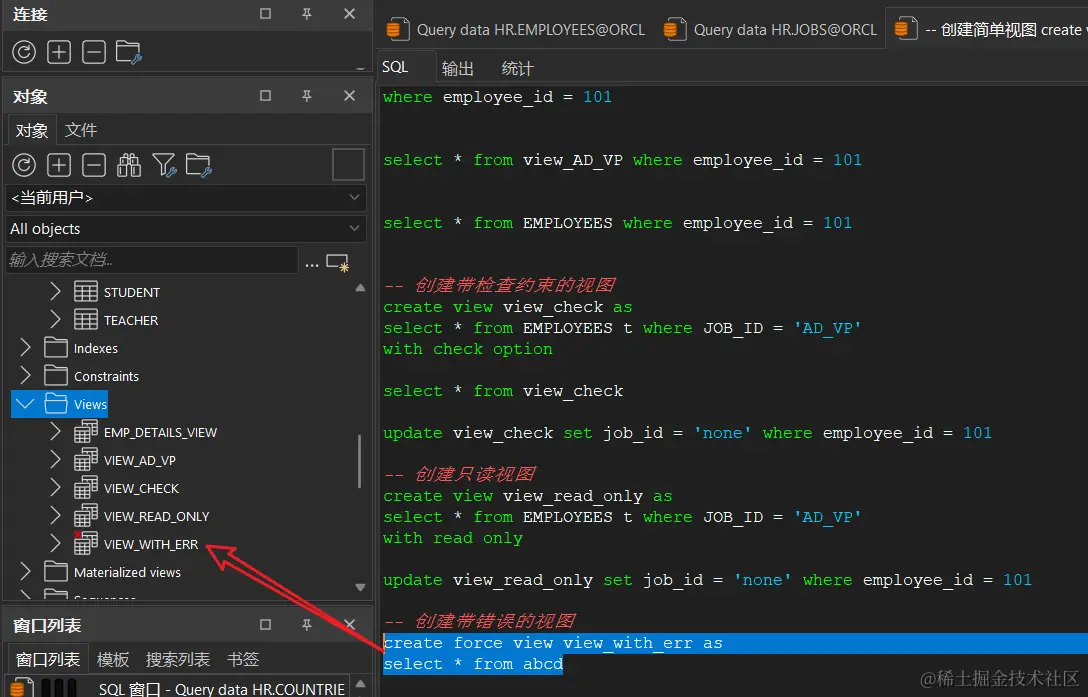This screenshot has height=697, width=1088.
Task: Click 'with check option' line in editor
Action: (468, 348)
